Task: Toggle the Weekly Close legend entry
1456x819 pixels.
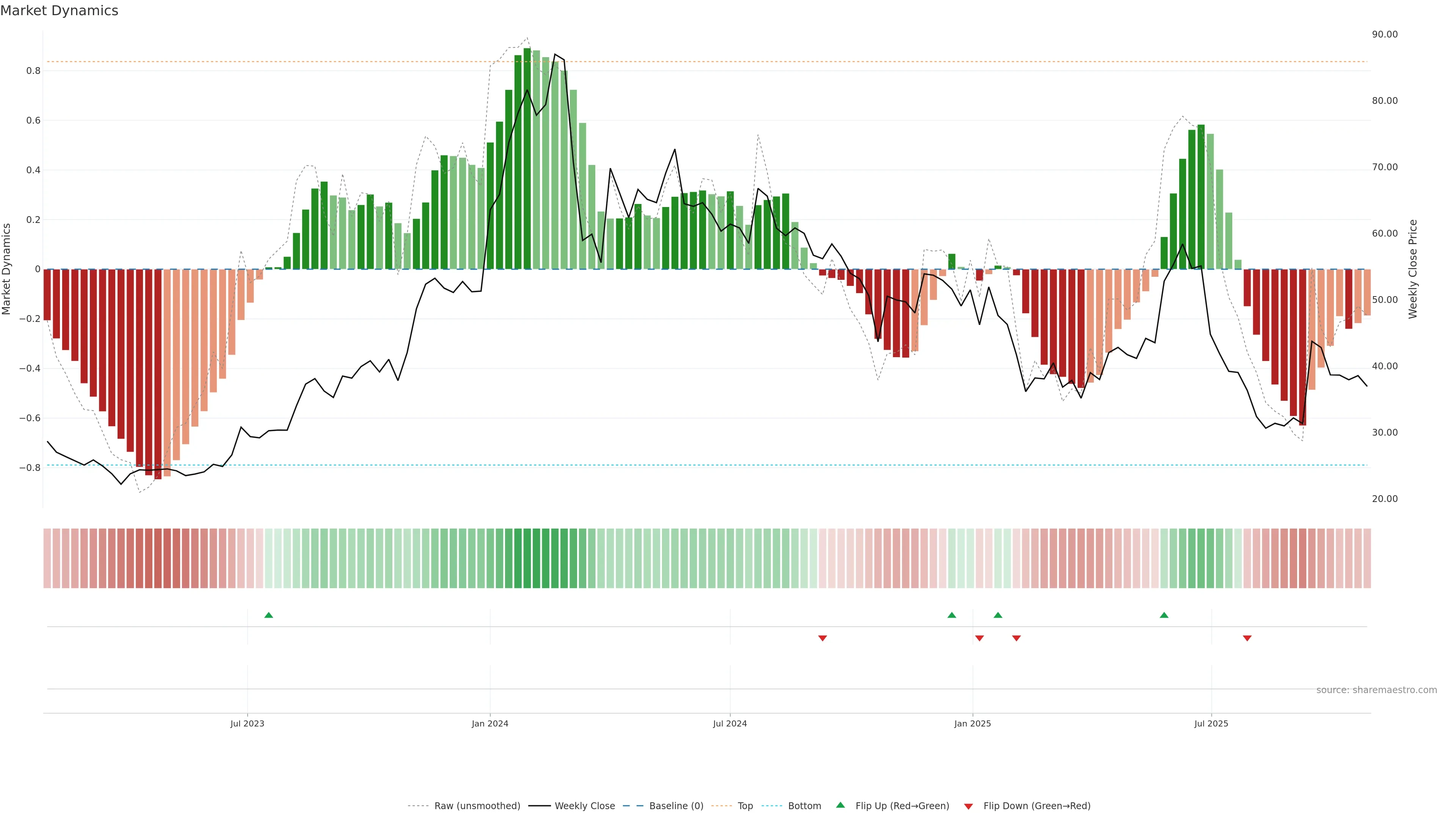Action: [584, 806]
